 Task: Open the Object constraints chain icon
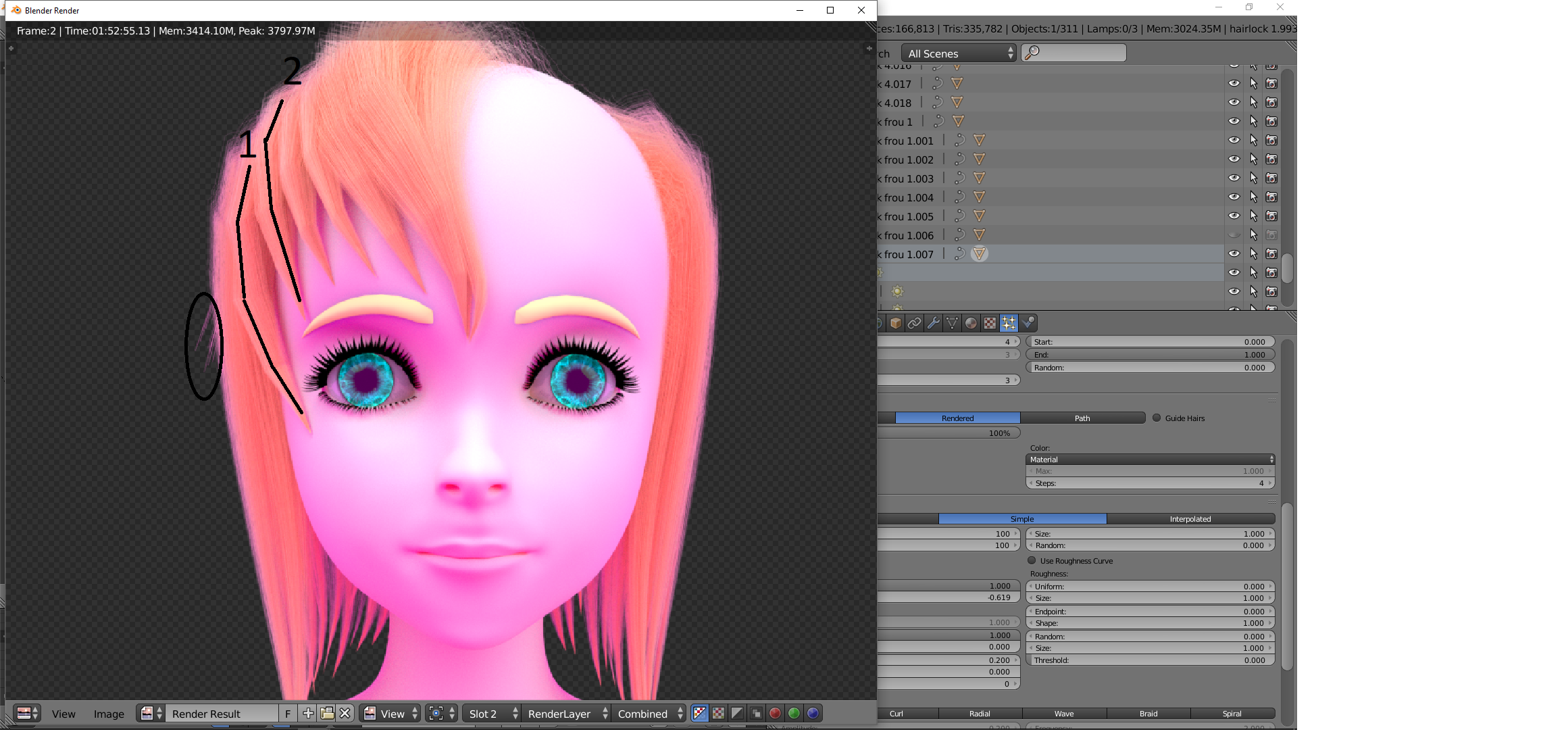pyautogui.click(x=914, y=323)
